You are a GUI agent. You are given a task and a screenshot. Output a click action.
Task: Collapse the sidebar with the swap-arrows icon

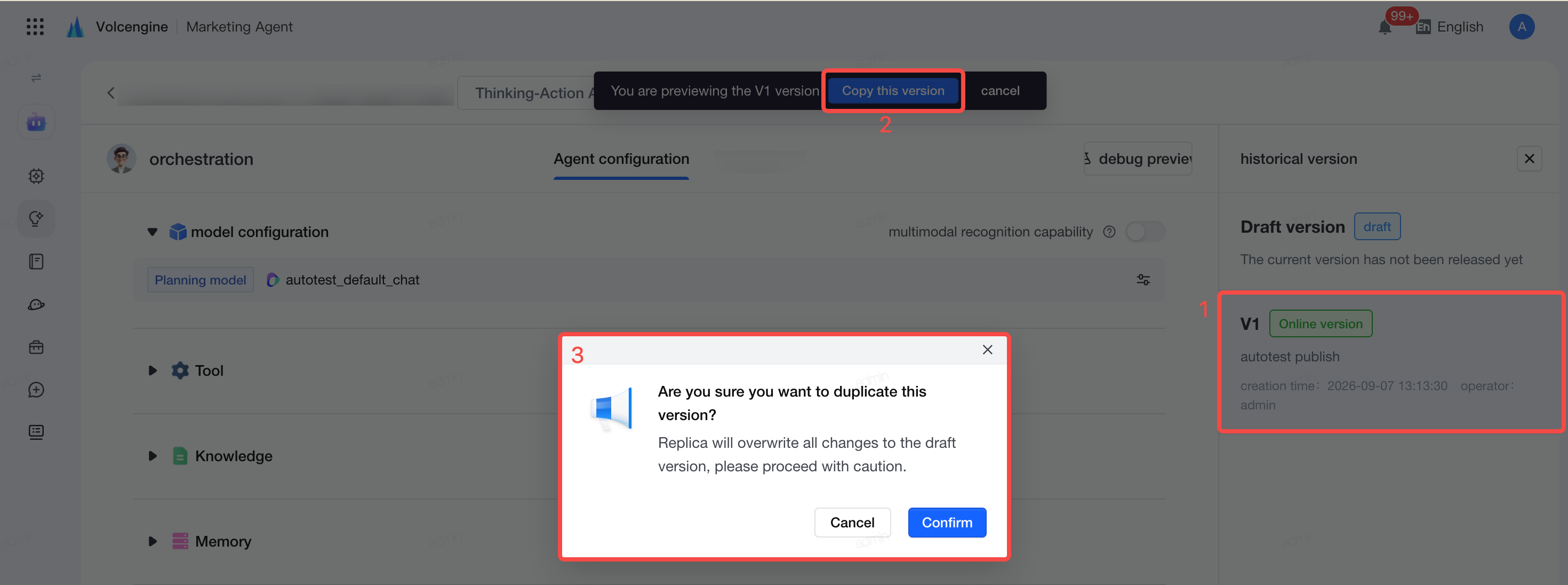pos(36,77)
